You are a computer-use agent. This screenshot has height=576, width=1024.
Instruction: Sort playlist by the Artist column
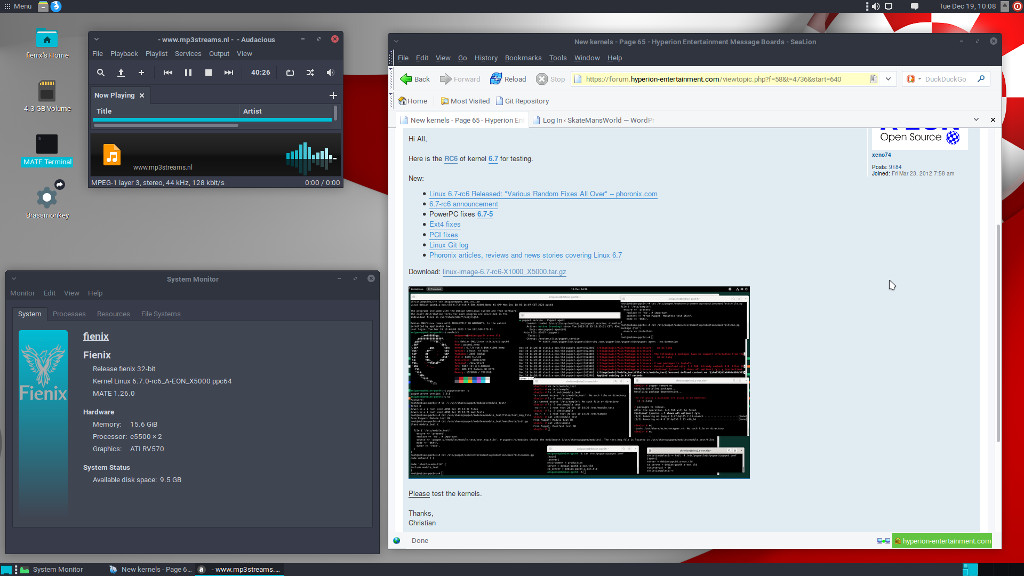click(x=287, y=112)
